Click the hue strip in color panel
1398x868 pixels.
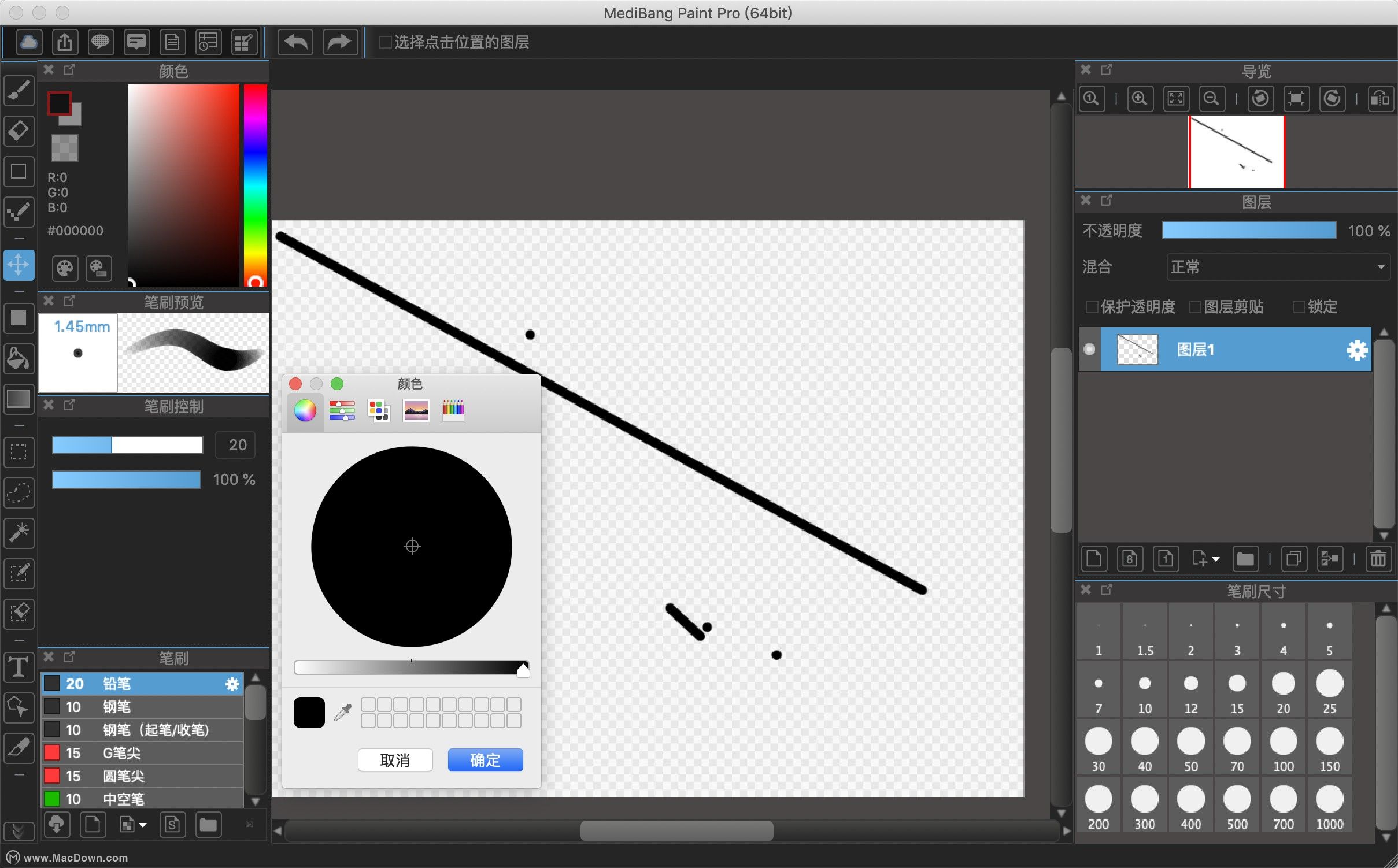pos(255,185)
